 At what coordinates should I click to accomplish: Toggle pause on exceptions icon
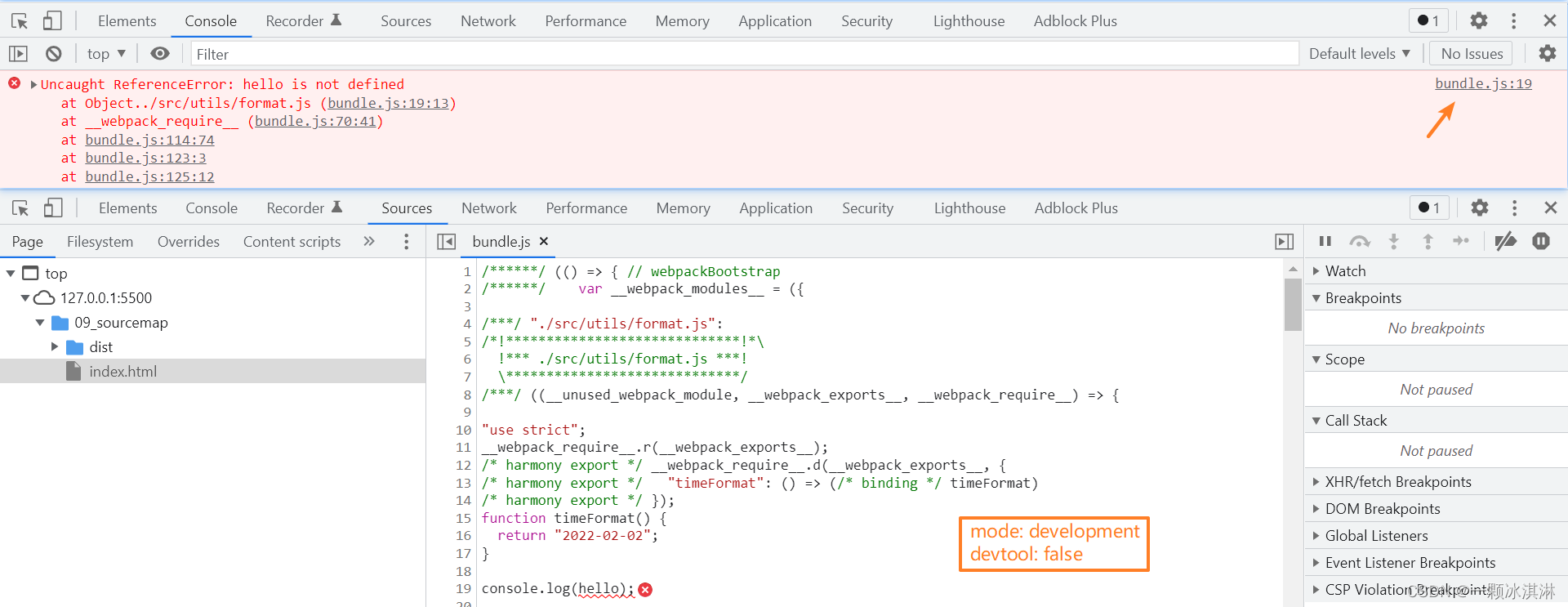click(1541, 241)
